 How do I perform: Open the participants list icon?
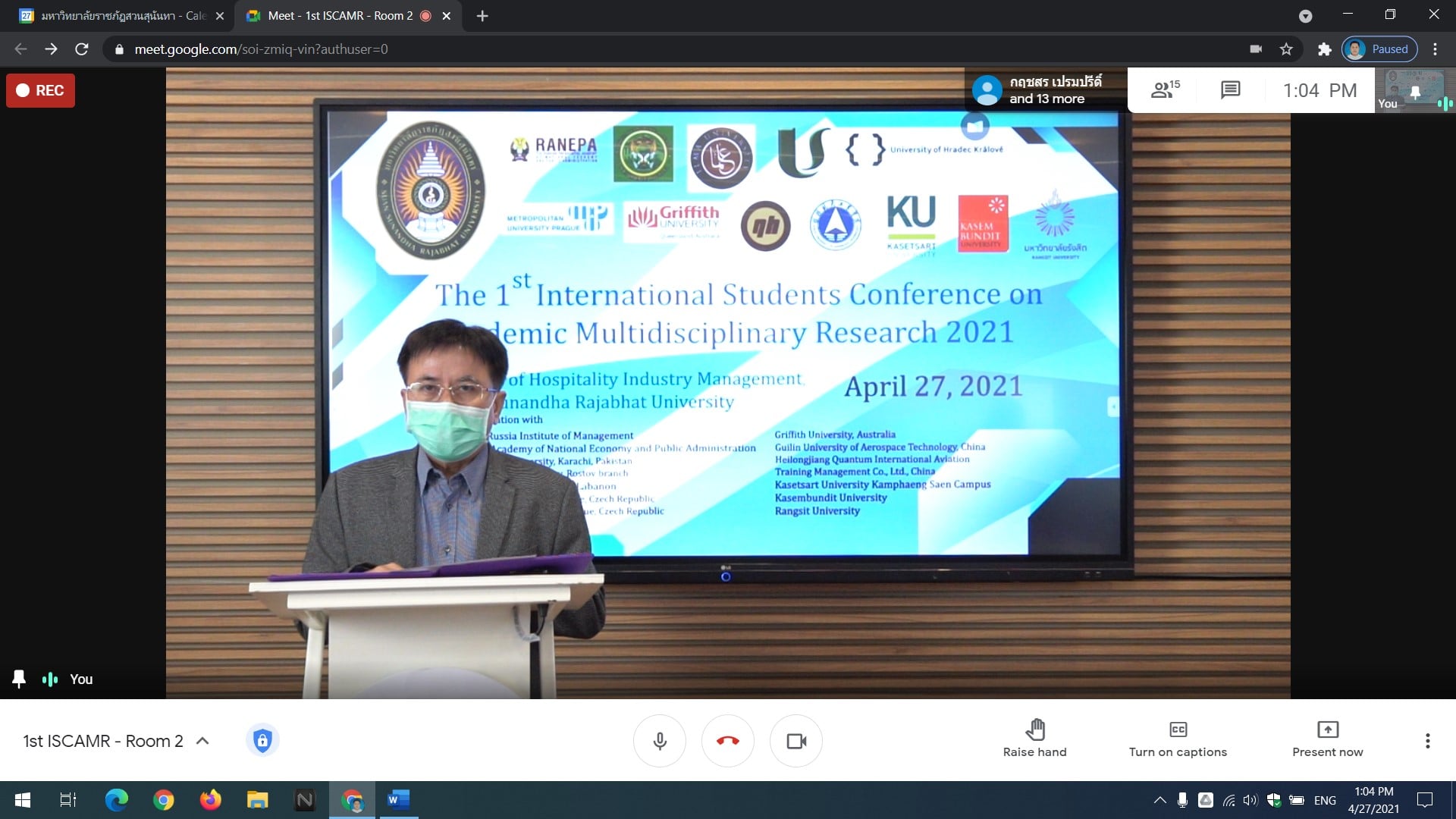click(x=1164, y=90)
